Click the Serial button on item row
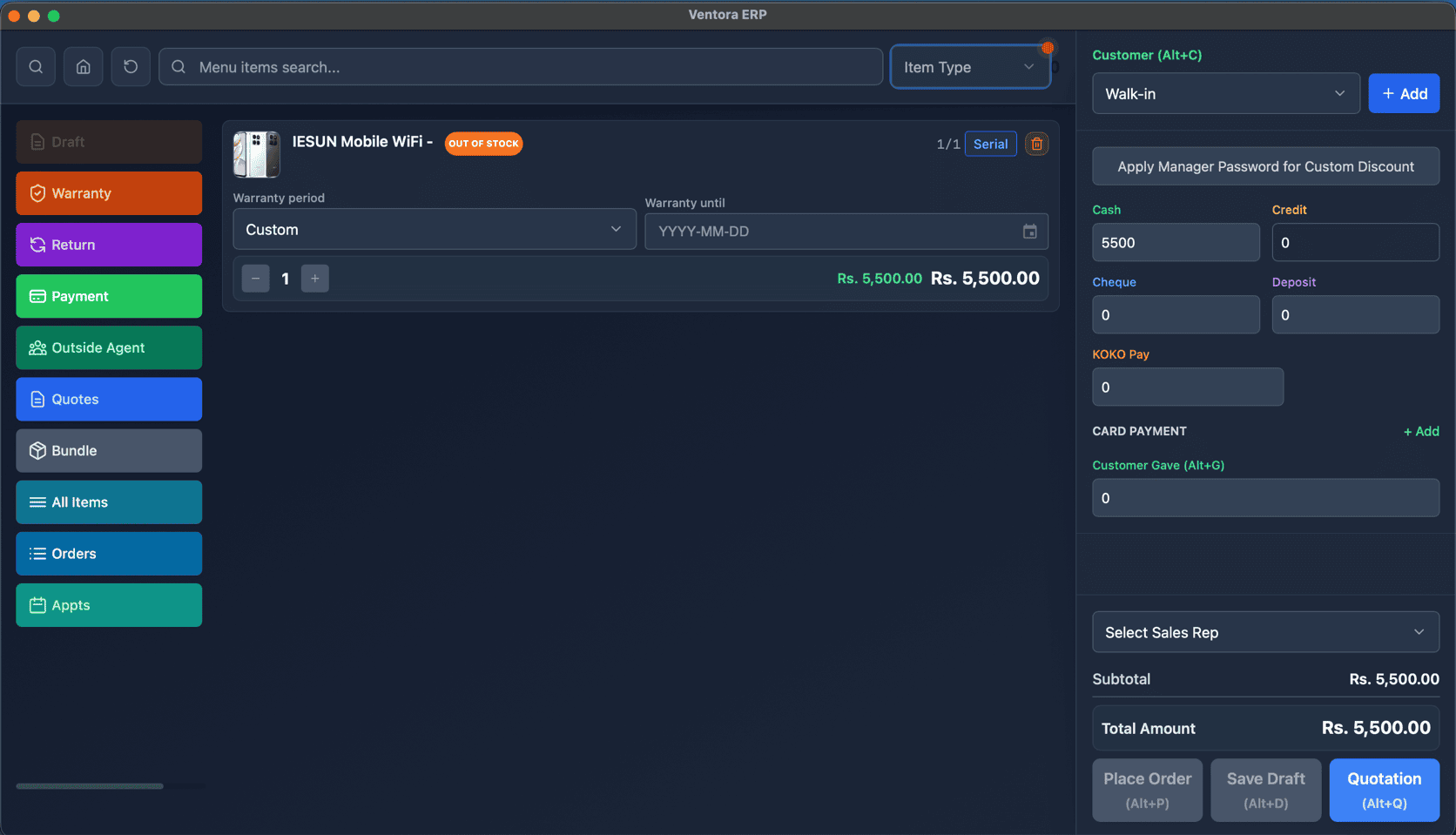Image resolution: width=1456 pixels, height=835 pixels. tap(990, 144)
